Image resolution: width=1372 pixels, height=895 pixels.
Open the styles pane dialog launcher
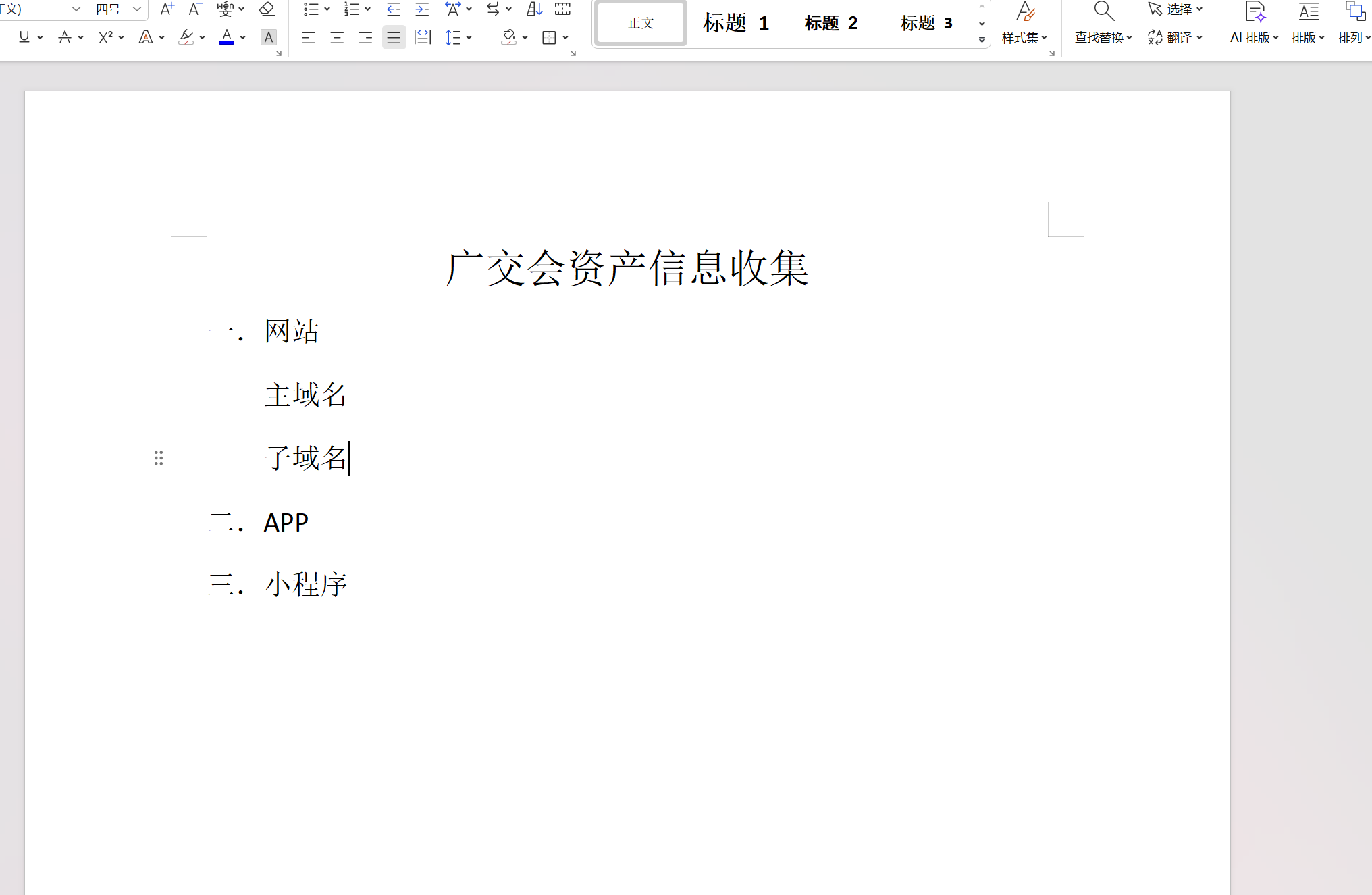[1052, 53]
